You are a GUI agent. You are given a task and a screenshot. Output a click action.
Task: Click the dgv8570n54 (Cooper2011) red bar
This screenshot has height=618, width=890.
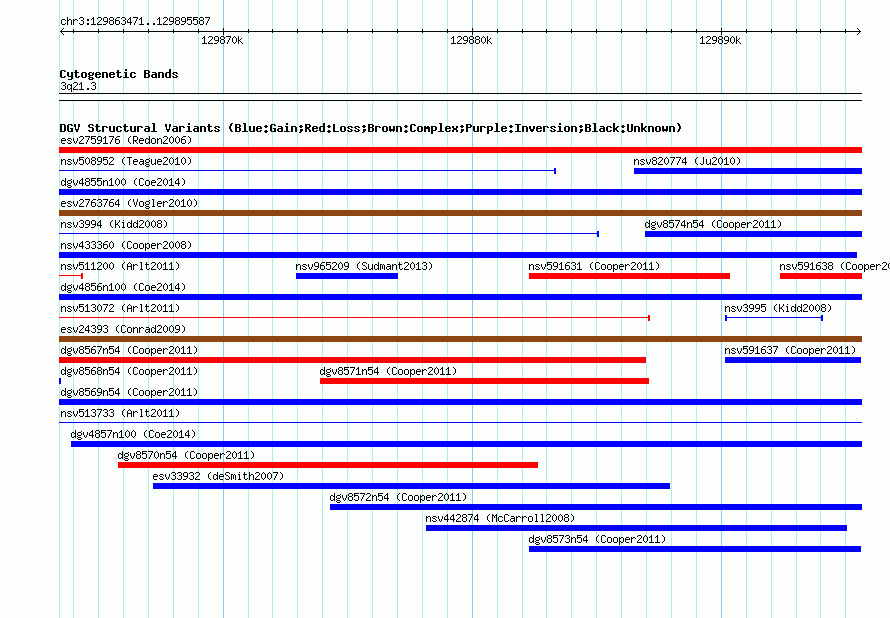[328, 465]
